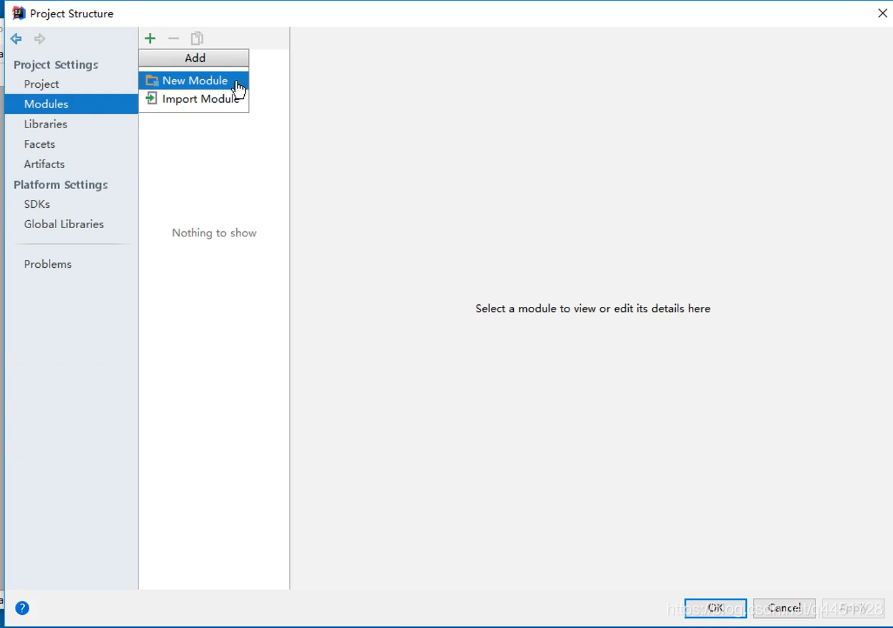Close the Project Structure dialog
The image size is (893, 628).
pyautogui.click(x=882, y=13)
